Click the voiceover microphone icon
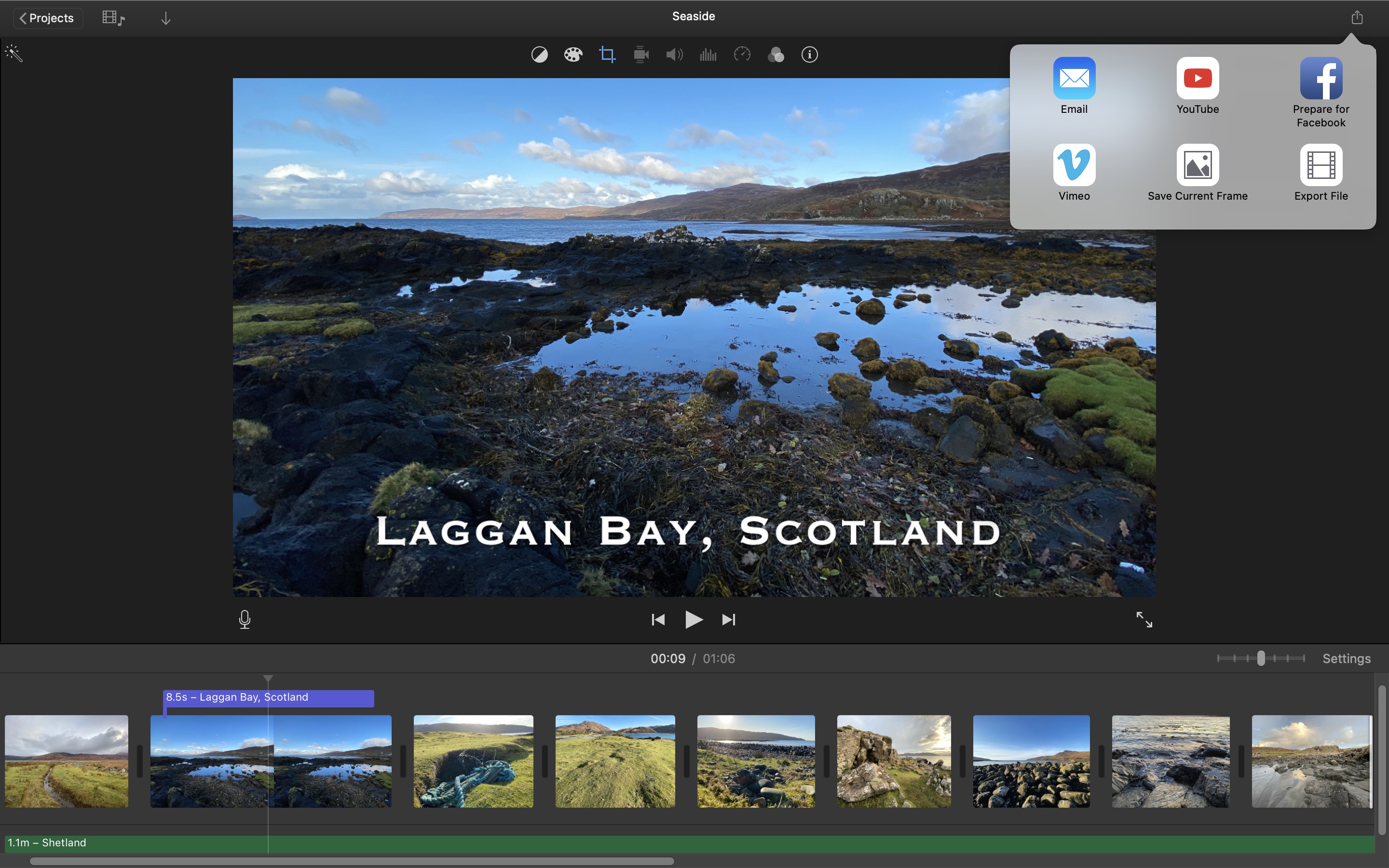The height and width of the screenshot is (868, 1389). (245, 620)
